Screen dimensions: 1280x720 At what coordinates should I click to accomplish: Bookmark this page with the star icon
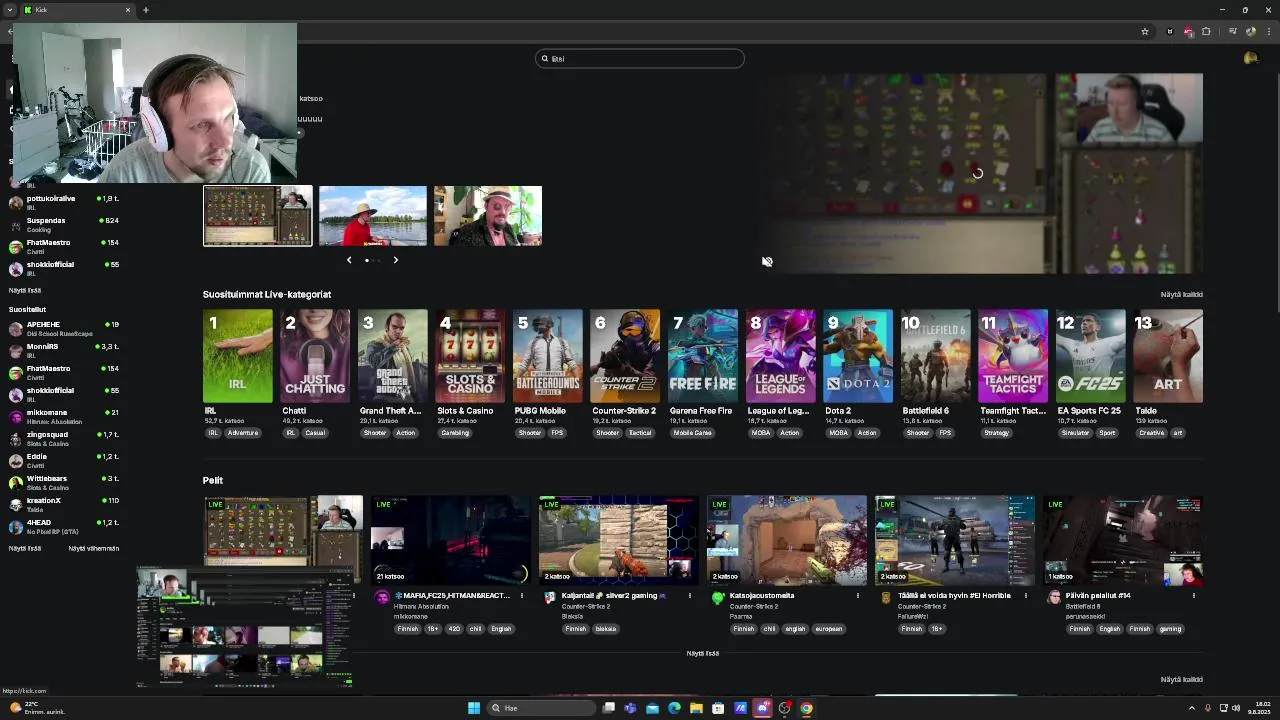[x=1145, y=32]
